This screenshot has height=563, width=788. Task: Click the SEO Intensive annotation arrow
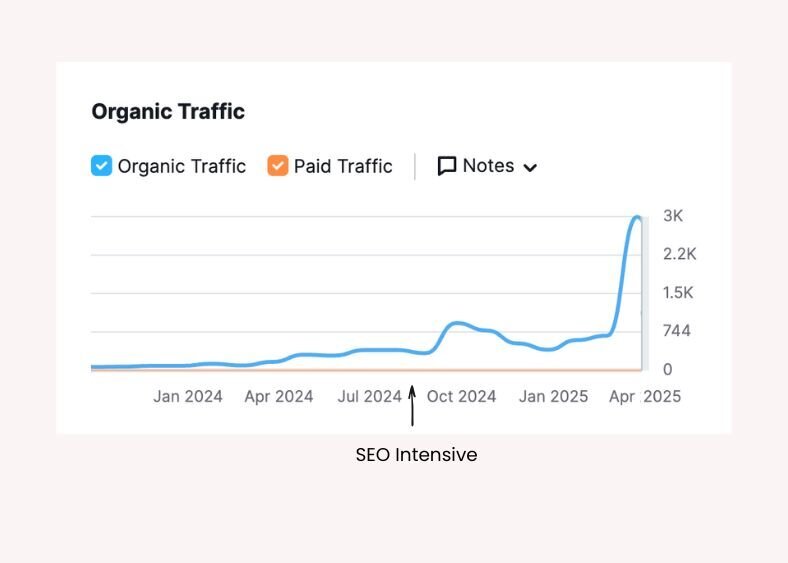tap(411, 407)
